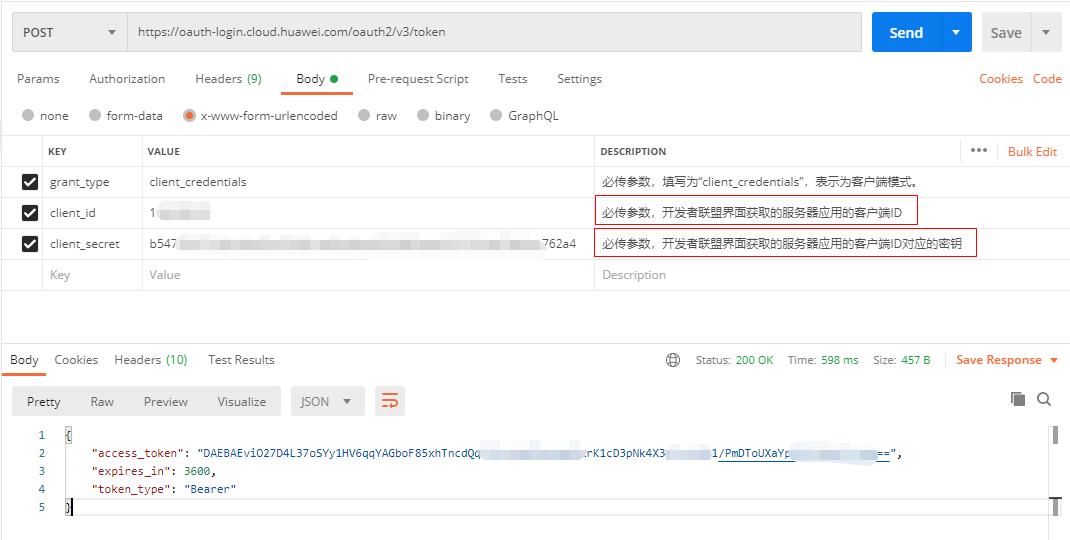
Task: Select the response Body tab
Action: tap(24, 360)
